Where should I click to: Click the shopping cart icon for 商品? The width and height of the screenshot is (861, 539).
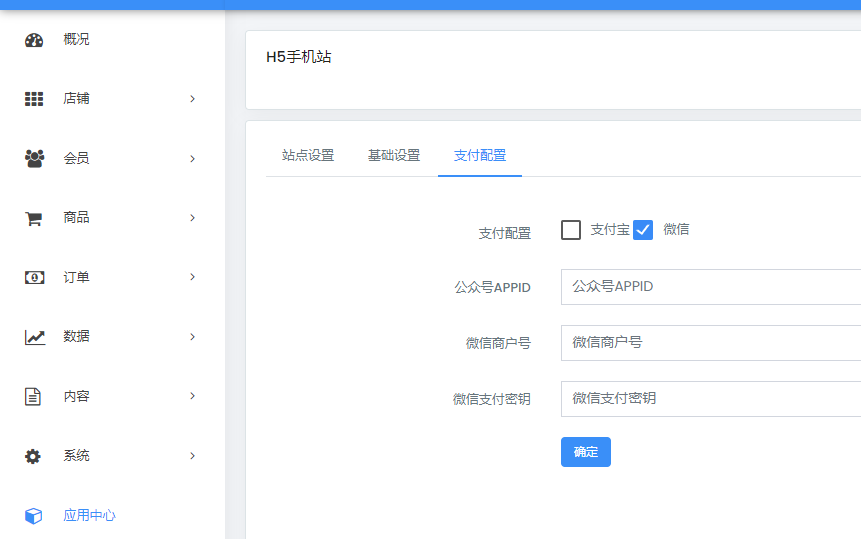34,218
